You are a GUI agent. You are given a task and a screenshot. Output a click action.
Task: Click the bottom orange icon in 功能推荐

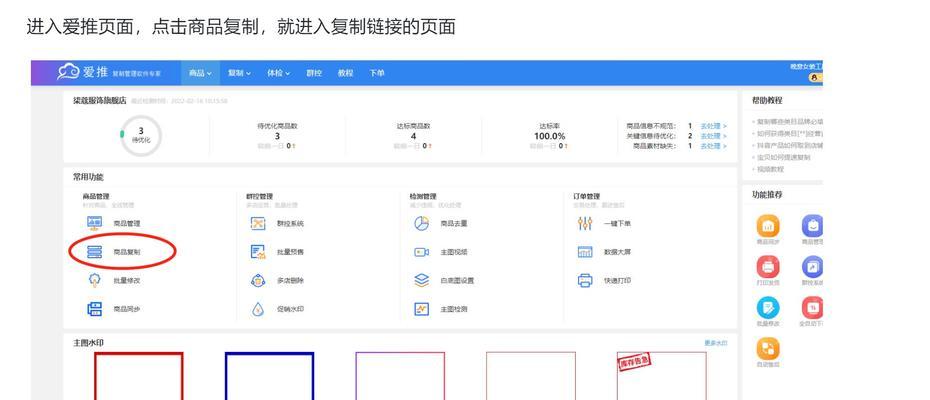pyautogui.click(x=768, y=349)
